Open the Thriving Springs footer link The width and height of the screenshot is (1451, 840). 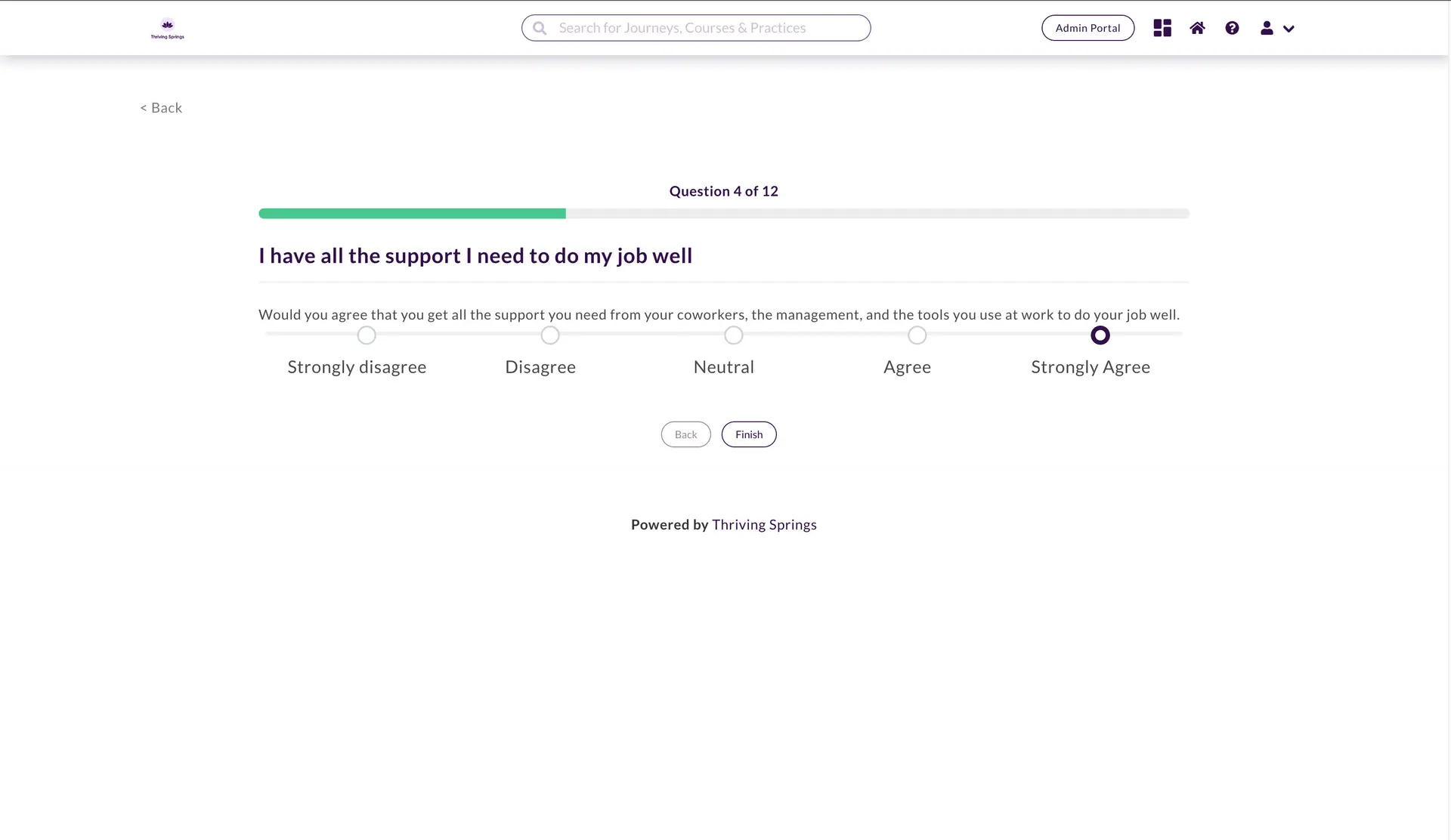point(764,524)
